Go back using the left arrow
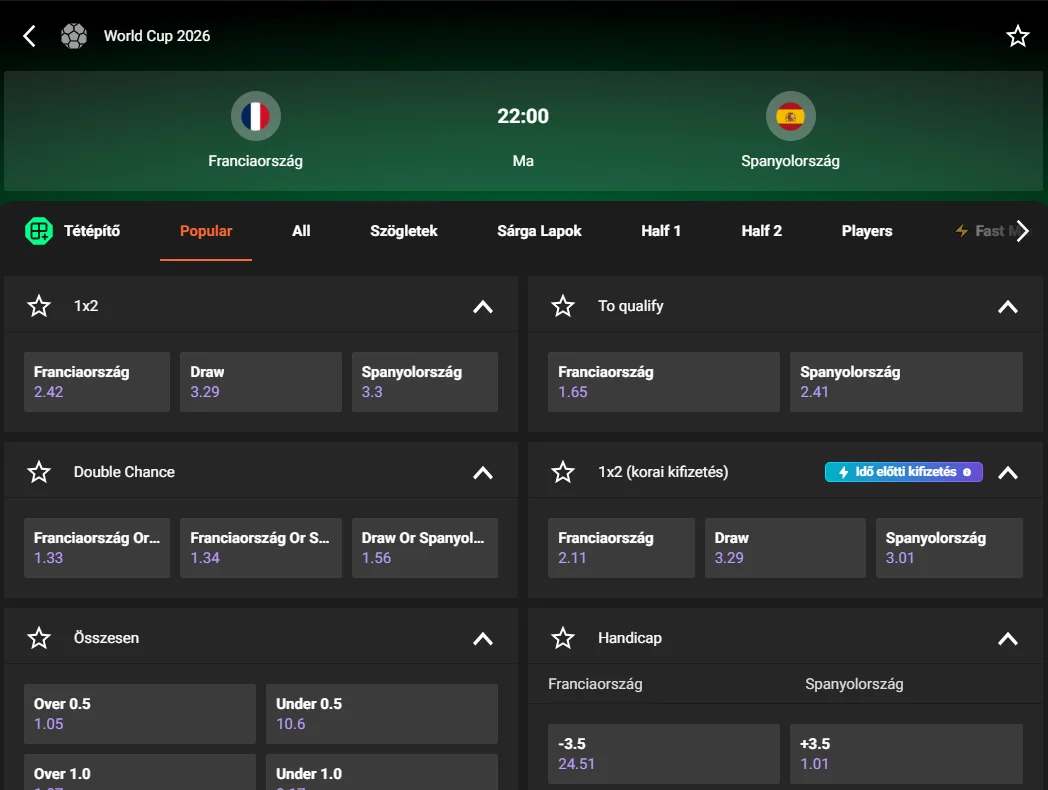 click(x=29, y=36)
